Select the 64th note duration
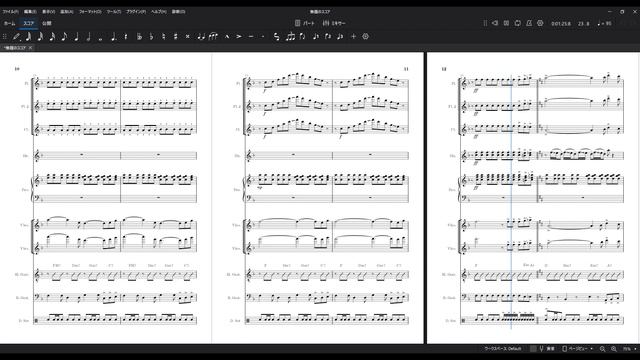 (28, 37)
